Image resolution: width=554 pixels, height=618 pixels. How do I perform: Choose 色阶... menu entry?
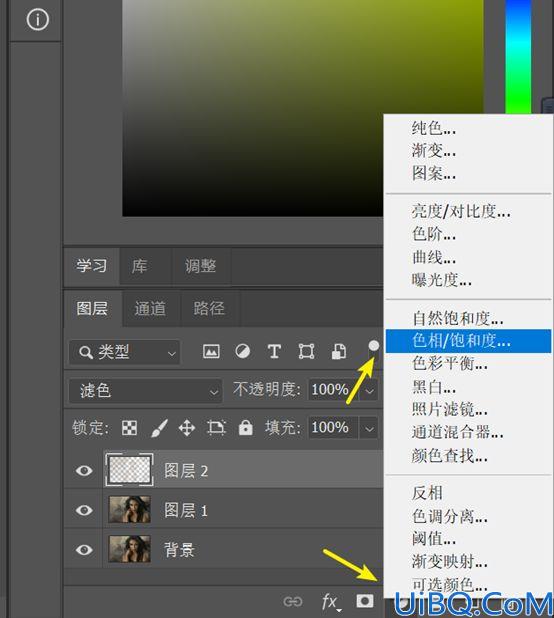[x=468, y=234]
